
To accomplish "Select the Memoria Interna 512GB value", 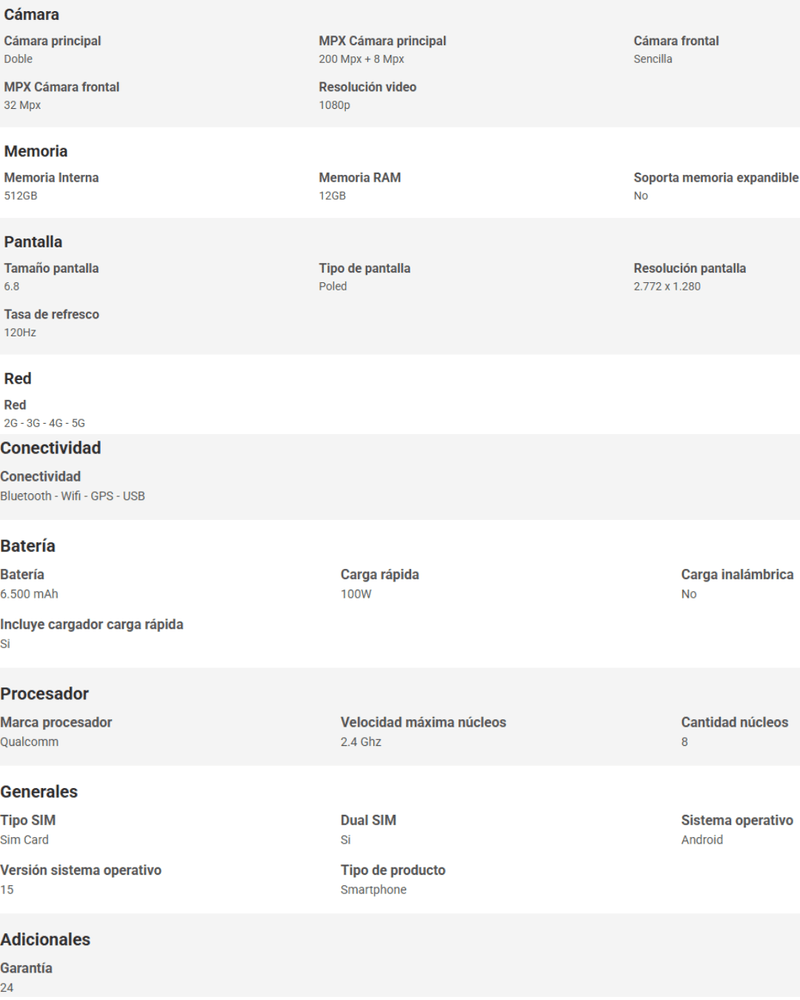I will 20,196.
